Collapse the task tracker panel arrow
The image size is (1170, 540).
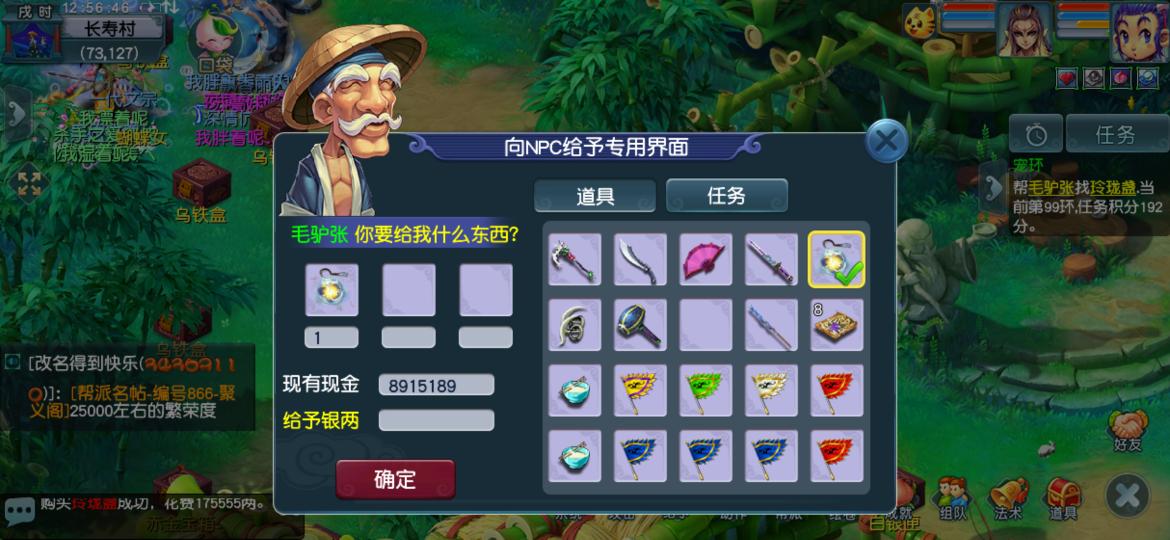tap(993, 186)
